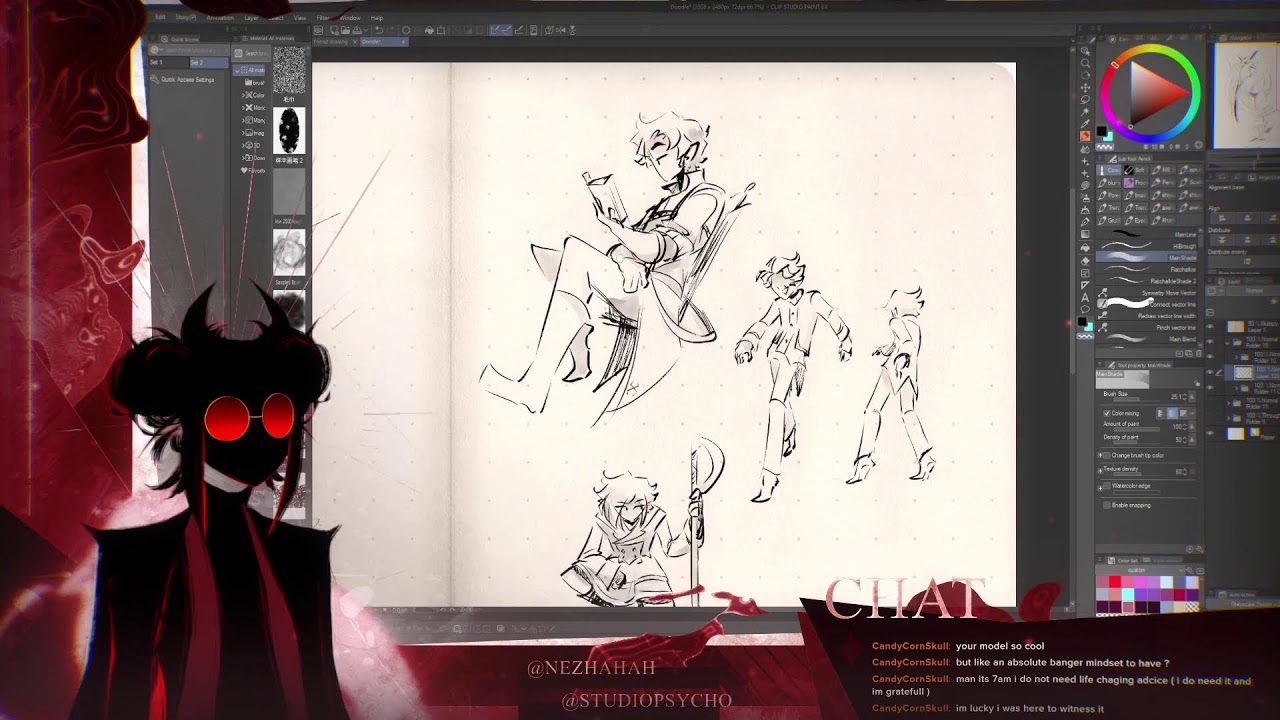Select the black oval brush material thumbnail

coord(289,130)
